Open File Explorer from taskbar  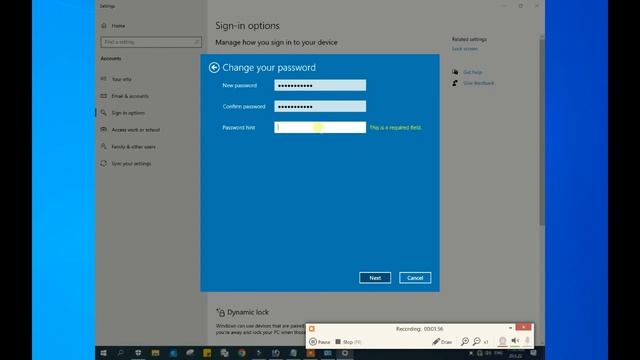pyautogui.click(x=155, y=353)
